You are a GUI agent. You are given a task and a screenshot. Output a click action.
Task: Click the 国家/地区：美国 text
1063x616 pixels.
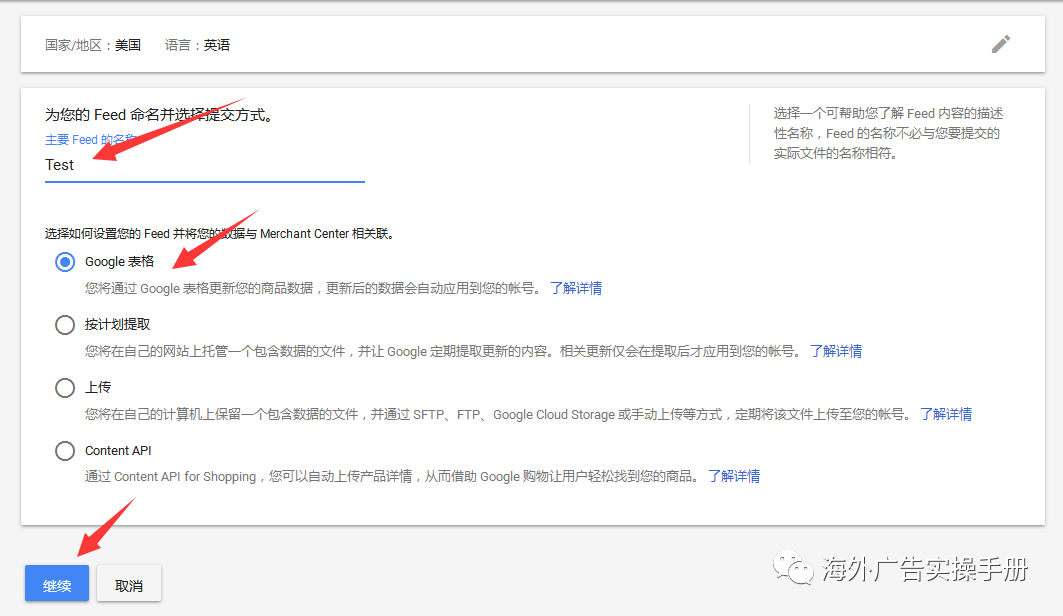(93, 45)
